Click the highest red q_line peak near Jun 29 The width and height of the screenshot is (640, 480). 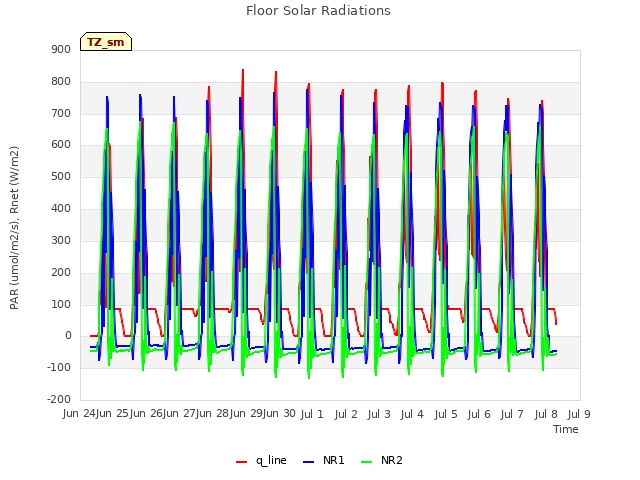point(243,70)
